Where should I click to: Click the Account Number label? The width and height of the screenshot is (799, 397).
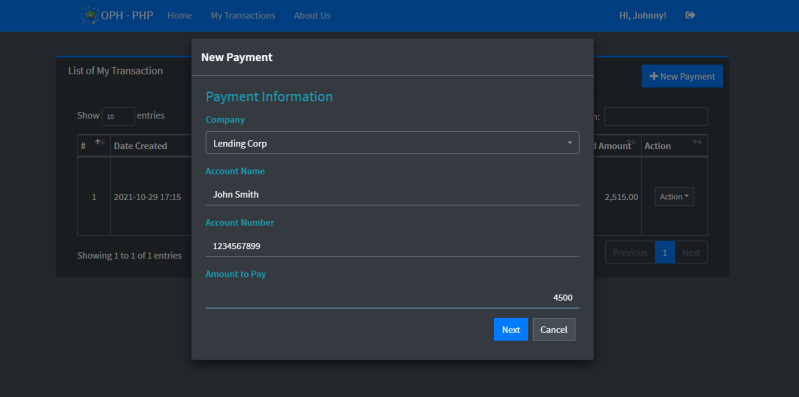click(240, 223)
